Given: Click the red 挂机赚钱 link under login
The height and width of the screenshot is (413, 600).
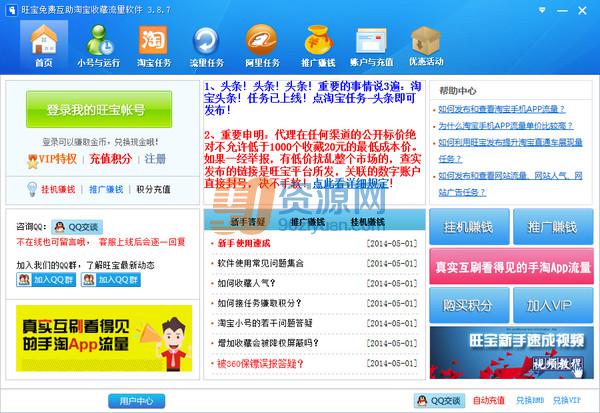Looking at the screenshot, I should [x=58, y=189].
